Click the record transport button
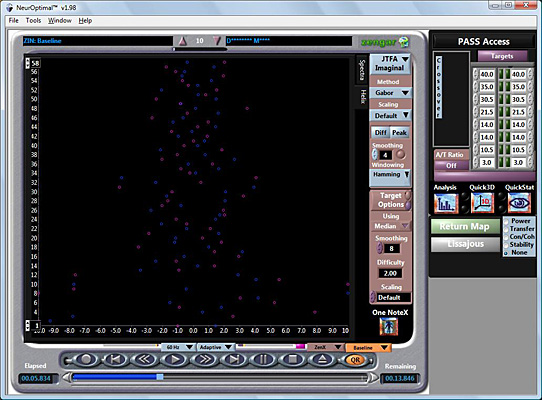The width and height of the screenshot is (542, 400). coord(86,360)
